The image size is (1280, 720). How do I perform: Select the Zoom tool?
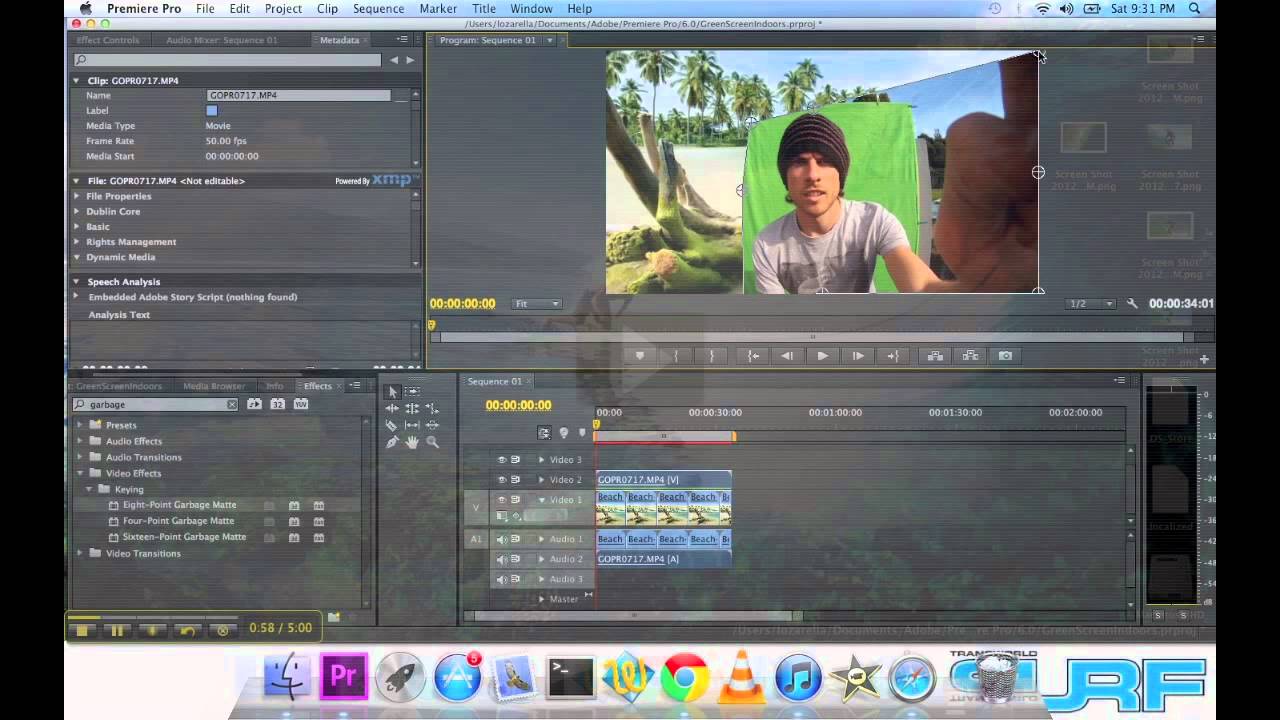point(432,442)
